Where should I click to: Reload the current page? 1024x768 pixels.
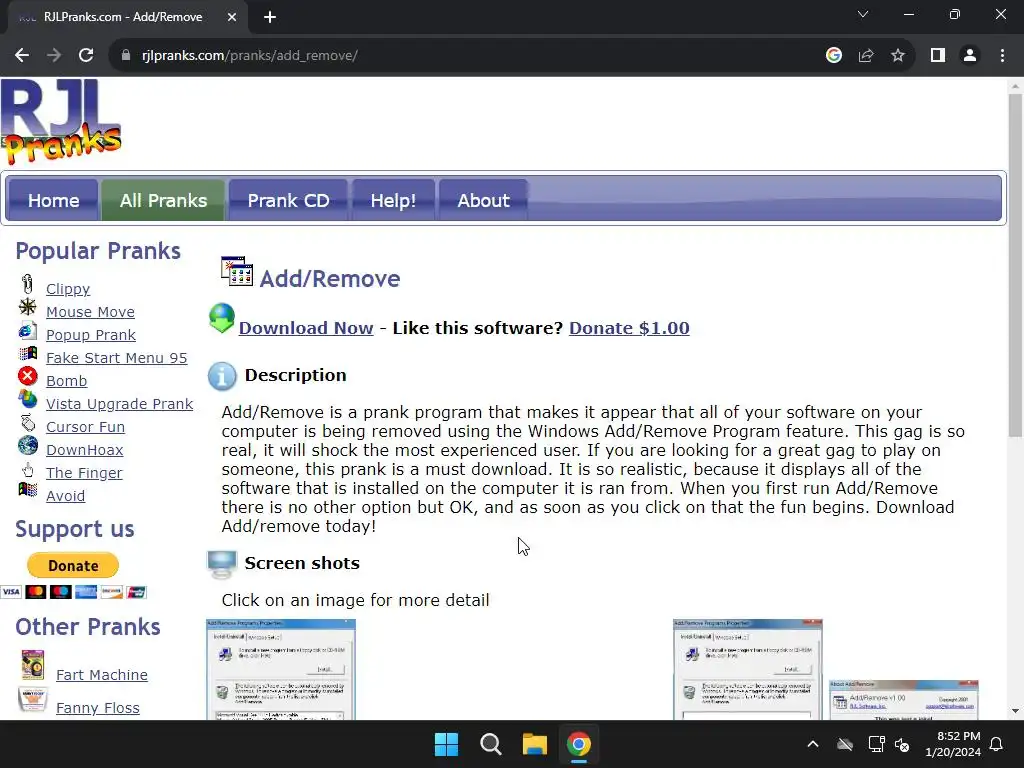pos(86,56)
